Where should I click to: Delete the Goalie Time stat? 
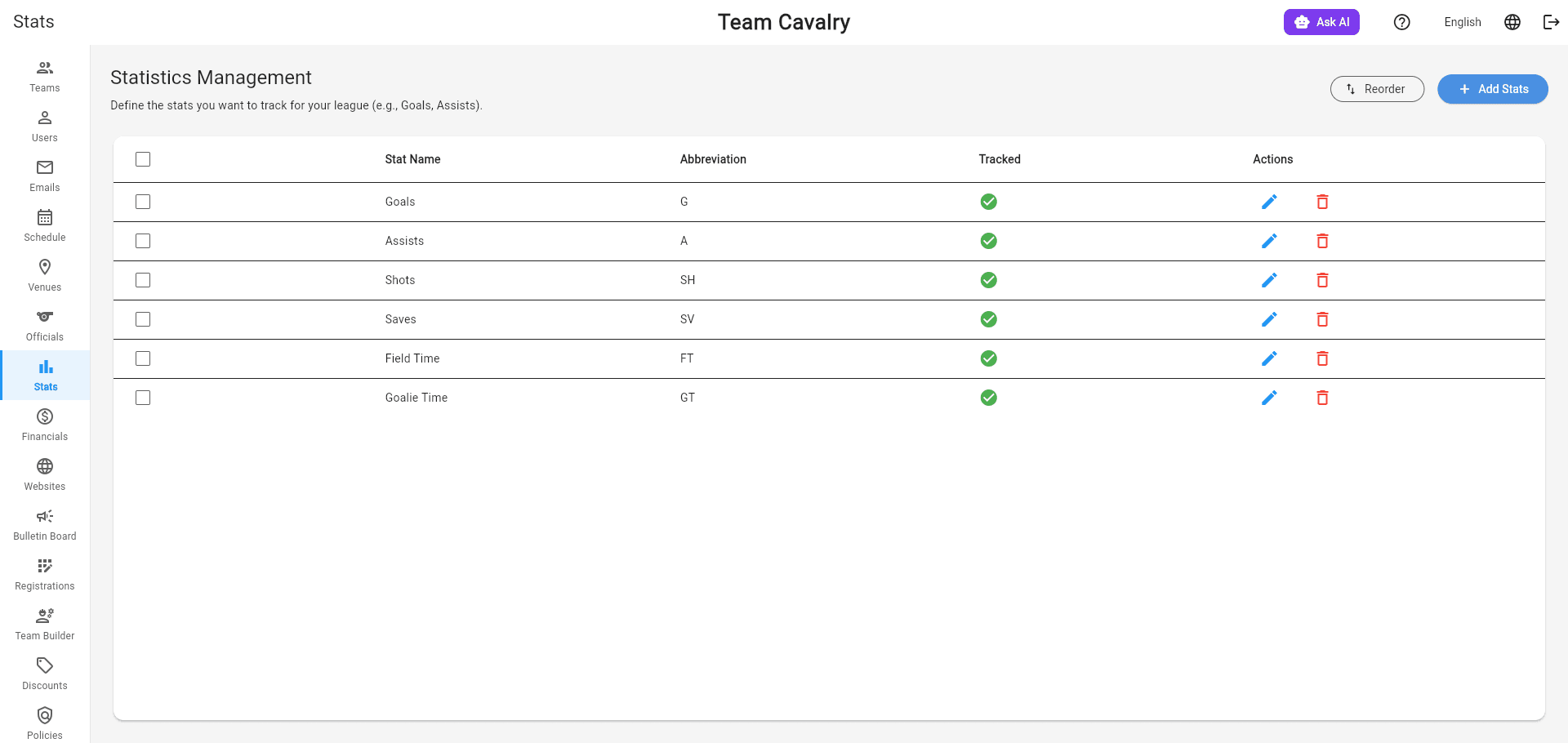pos(1322,398)
